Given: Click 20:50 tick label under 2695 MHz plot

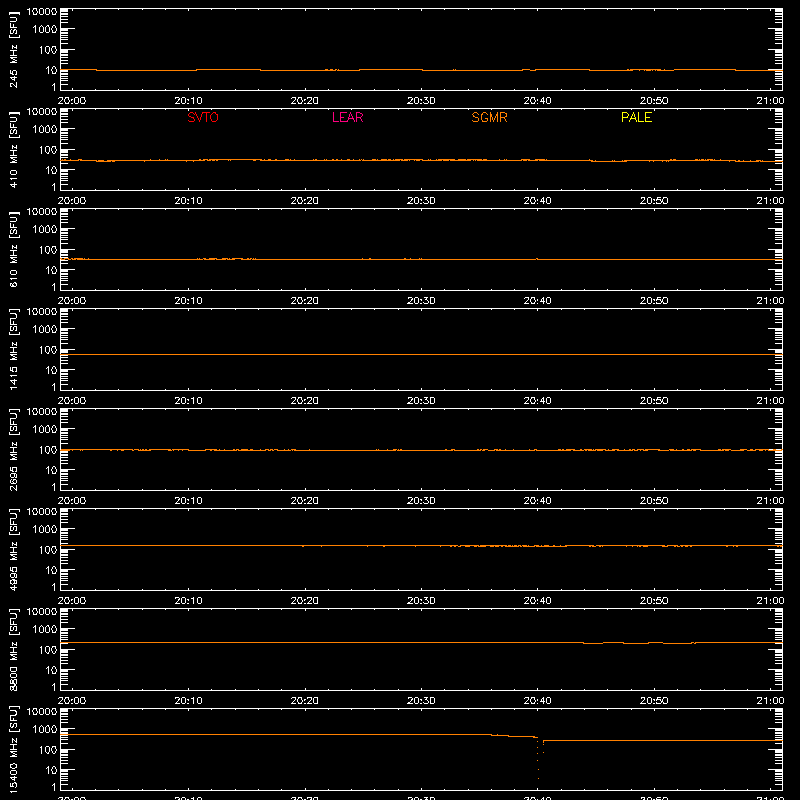Looking at the screenshot, I should (654, 501).
